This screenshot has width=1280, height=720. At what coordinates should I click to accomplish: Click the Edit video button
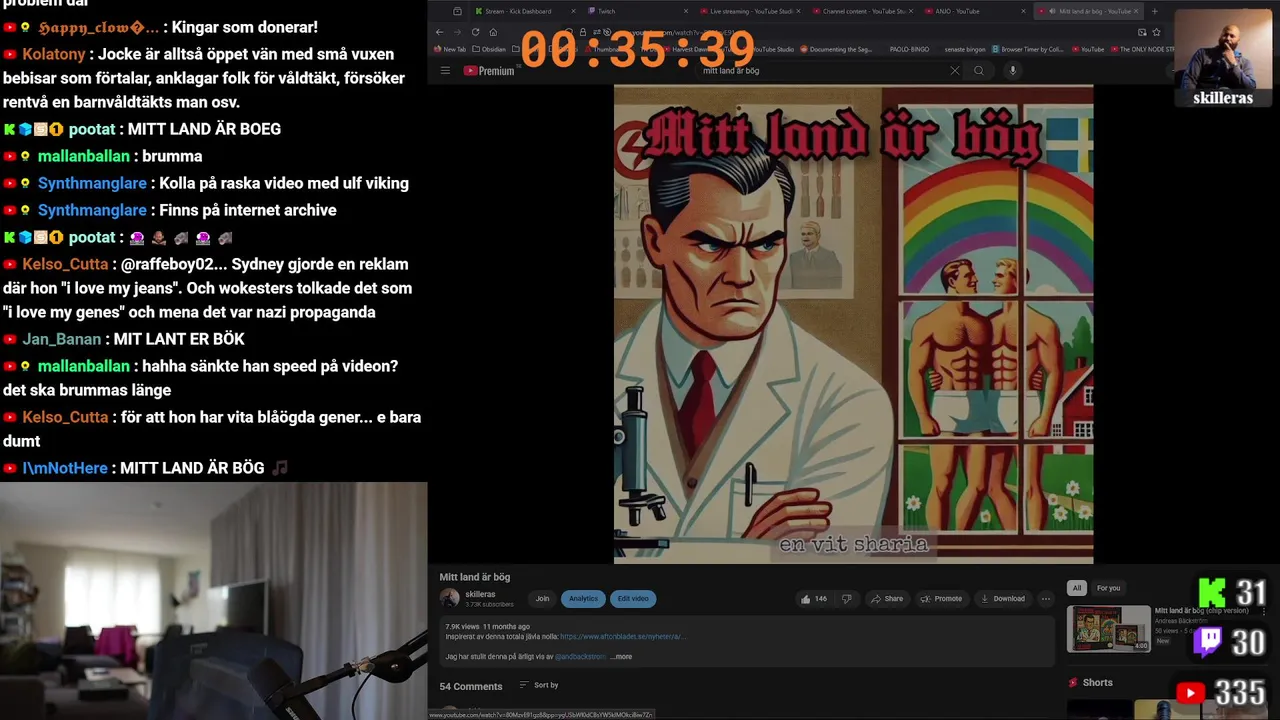click(633, 599)
